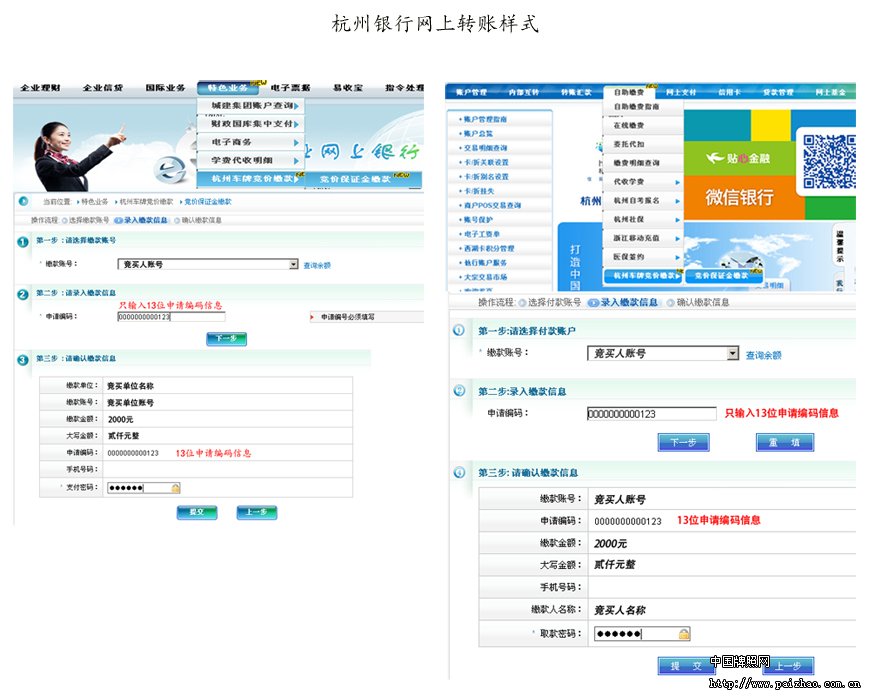Select 特色业务 in the top menu bar

click(x=227, y=88)
